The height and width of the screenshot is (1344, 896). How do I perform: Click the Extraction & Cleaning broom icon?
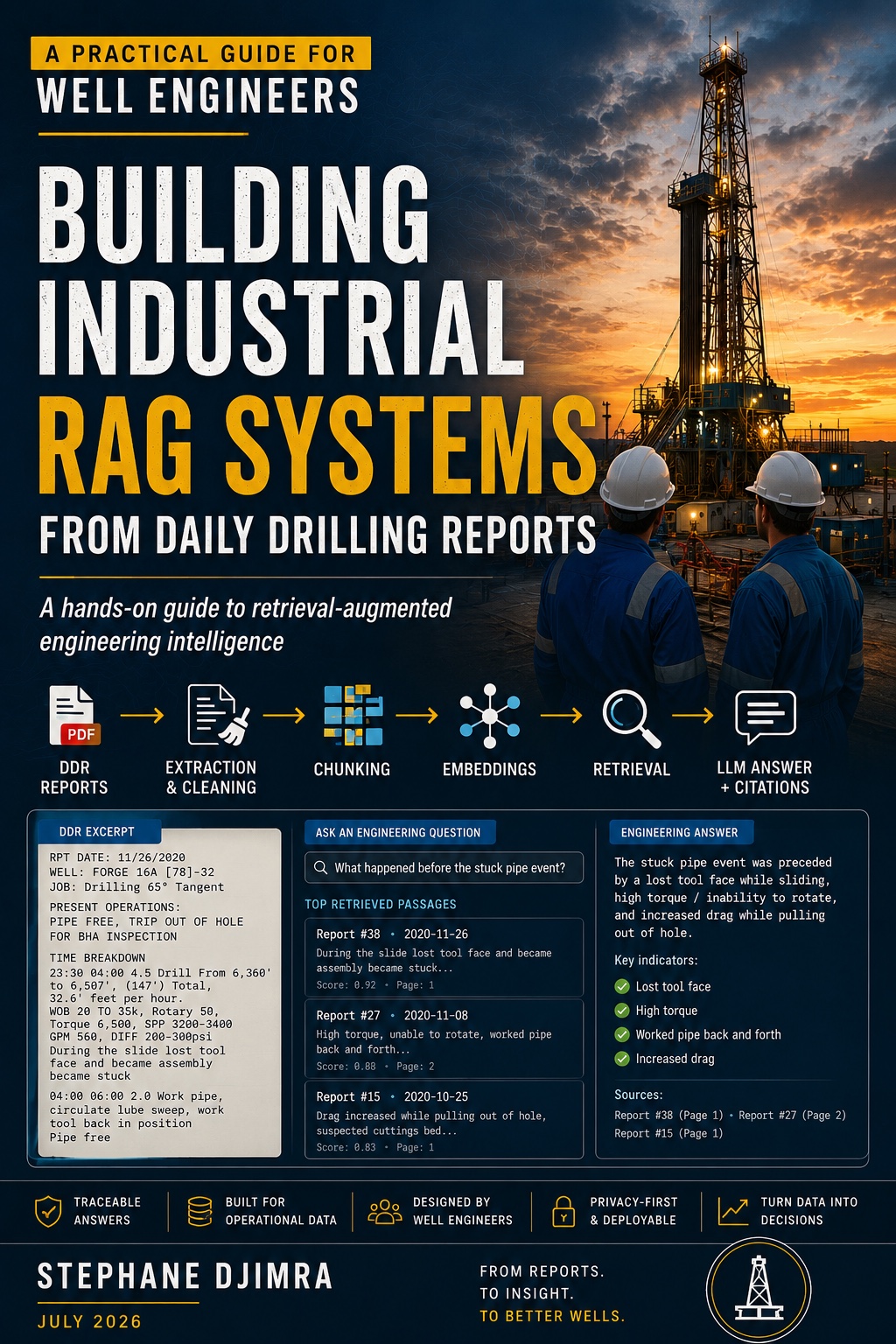[219, 716]
